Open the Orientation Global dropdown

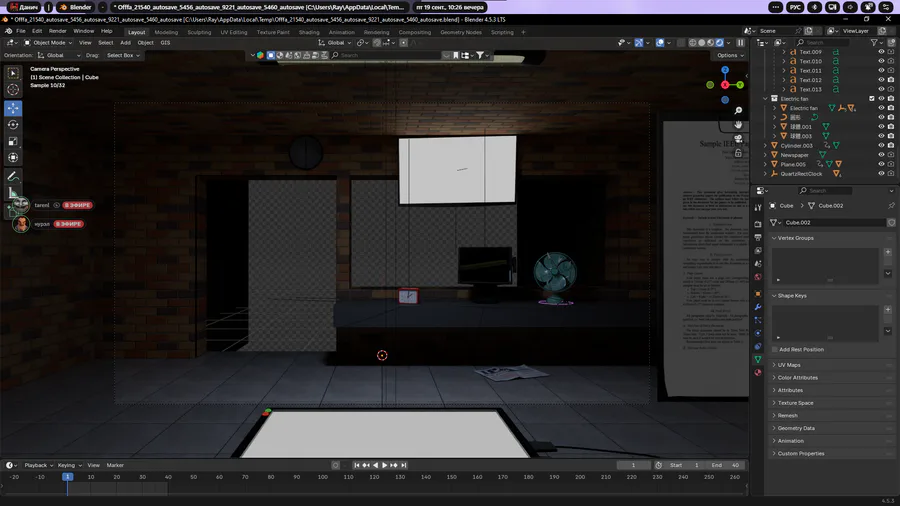[x=59, y=55]
